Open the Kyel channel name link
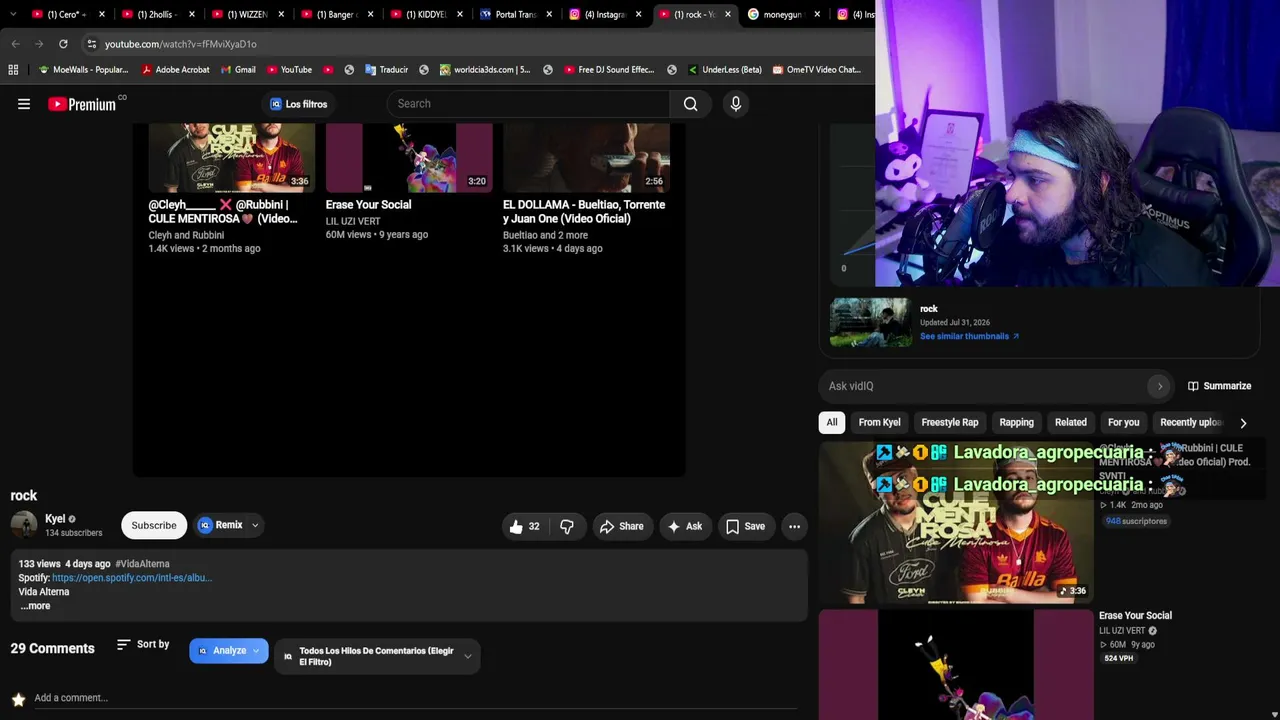This screenshot has width=1280, height=720. pyautogui.click(x=55, y=519)
